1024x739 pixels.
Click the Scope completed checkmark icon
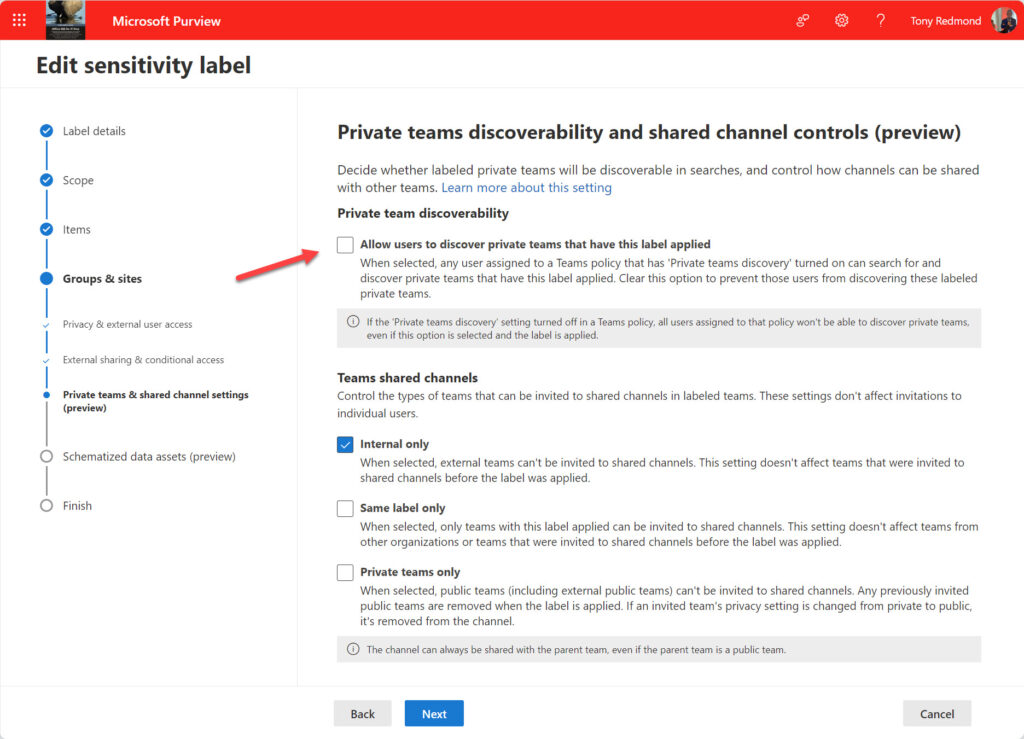click(x=46, y=180)
